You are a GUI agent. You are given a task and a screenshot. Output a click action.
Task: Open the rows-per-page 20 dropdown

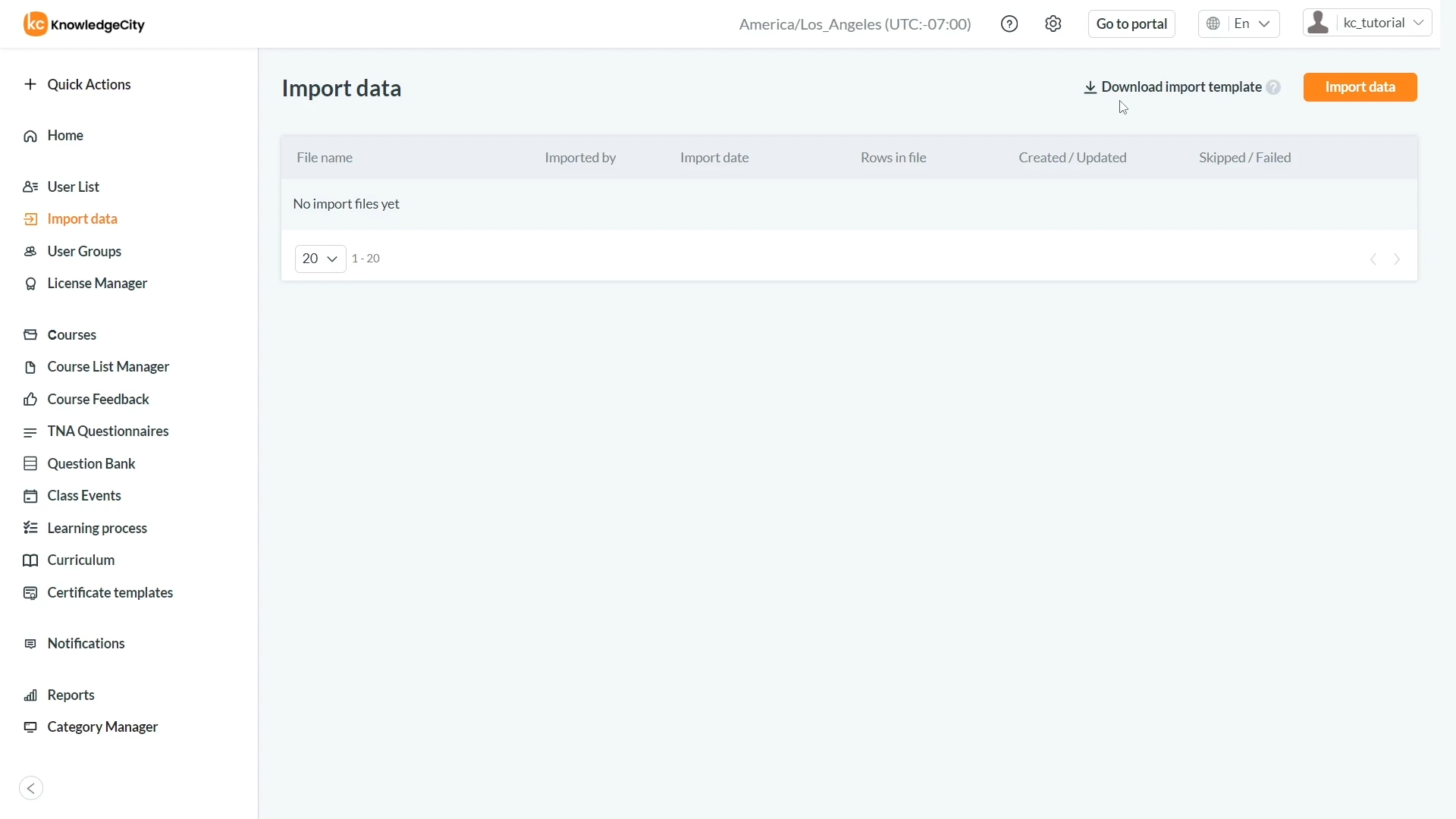point(320,259)
